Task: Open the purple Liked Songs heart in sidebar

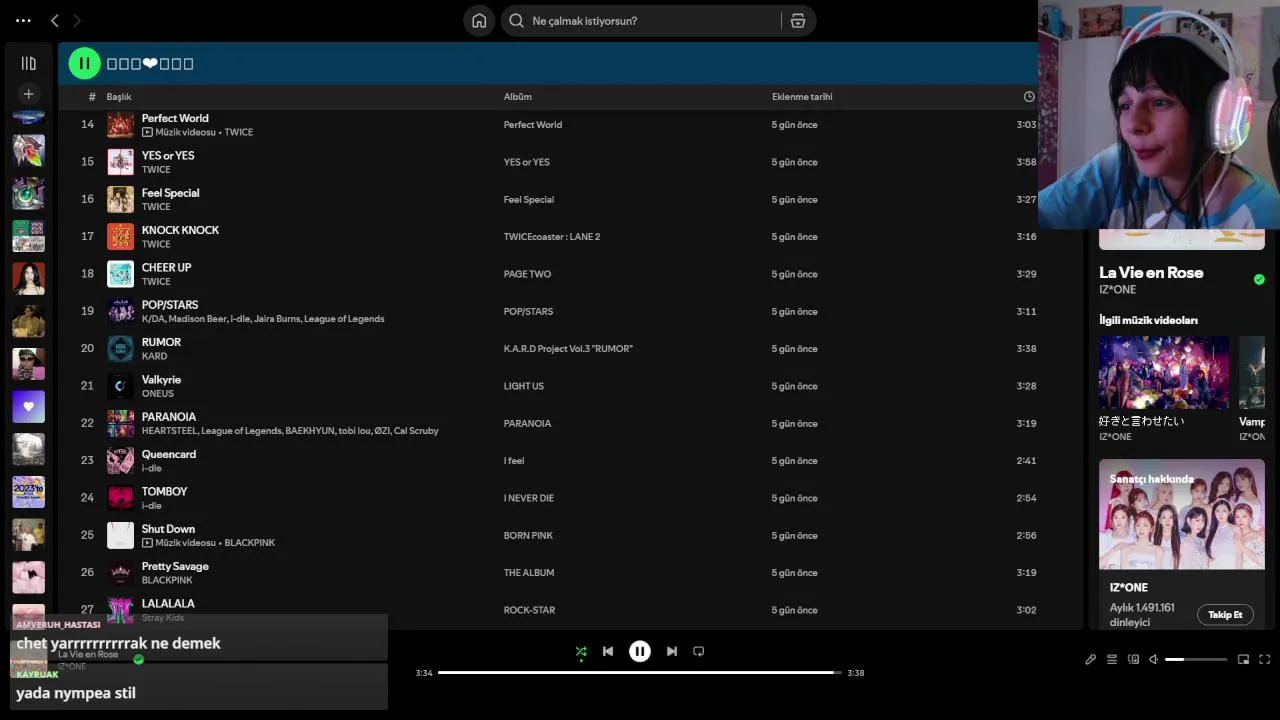Action: coord(28,406)
